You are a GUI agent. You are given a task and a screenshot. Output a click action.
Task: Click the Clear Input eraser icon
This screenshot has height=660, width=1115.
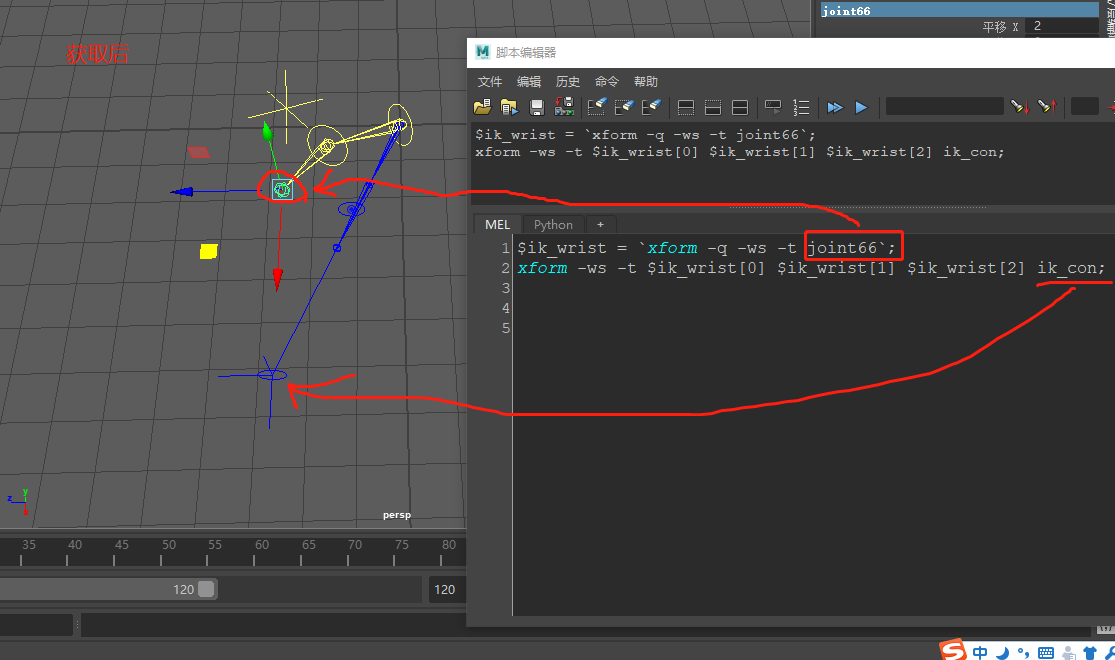click(624, 107)
